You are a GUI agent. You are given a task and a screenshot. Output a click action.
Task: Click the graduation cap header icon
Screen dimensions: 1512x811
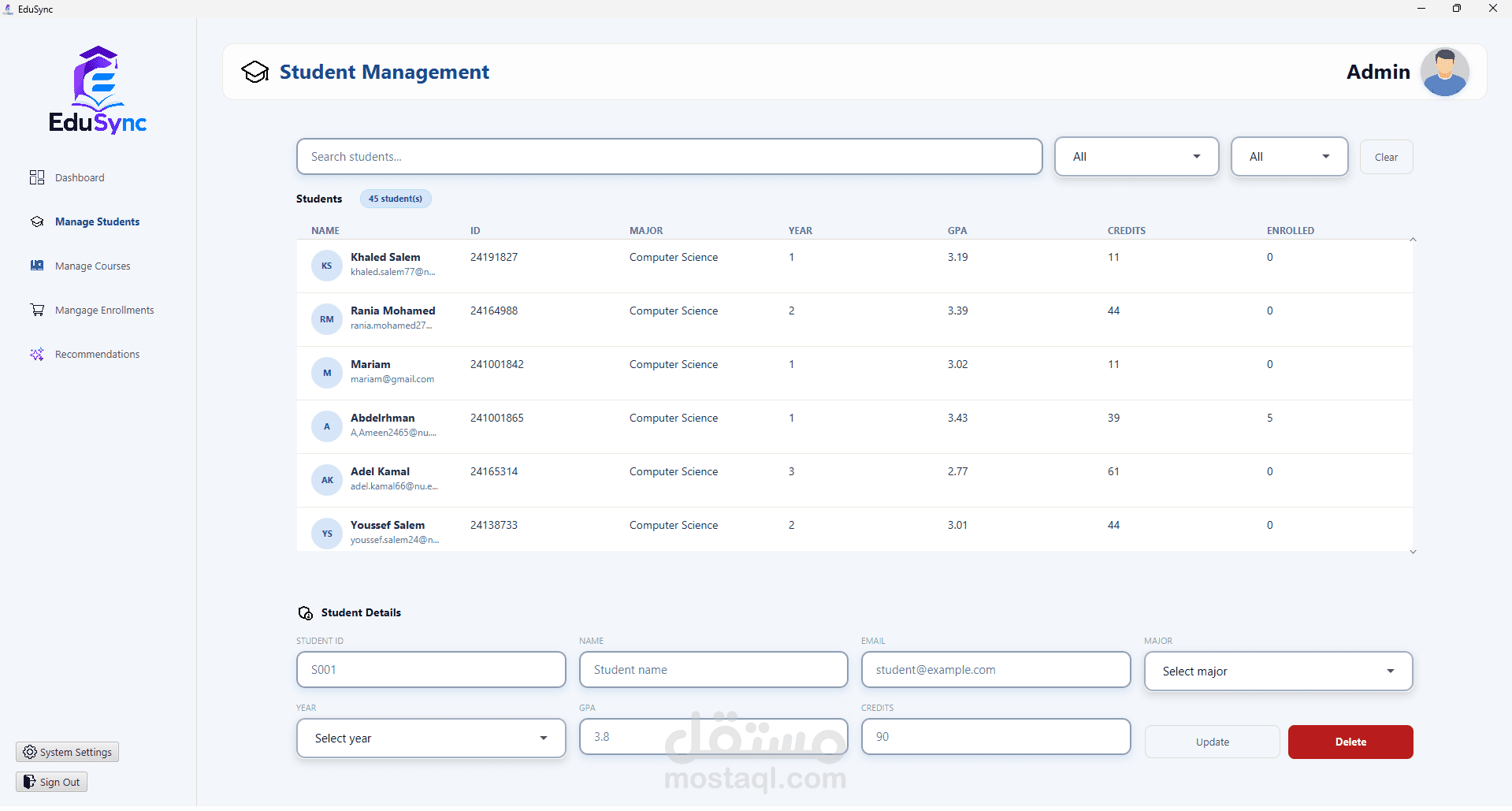[x=255, y=72]
